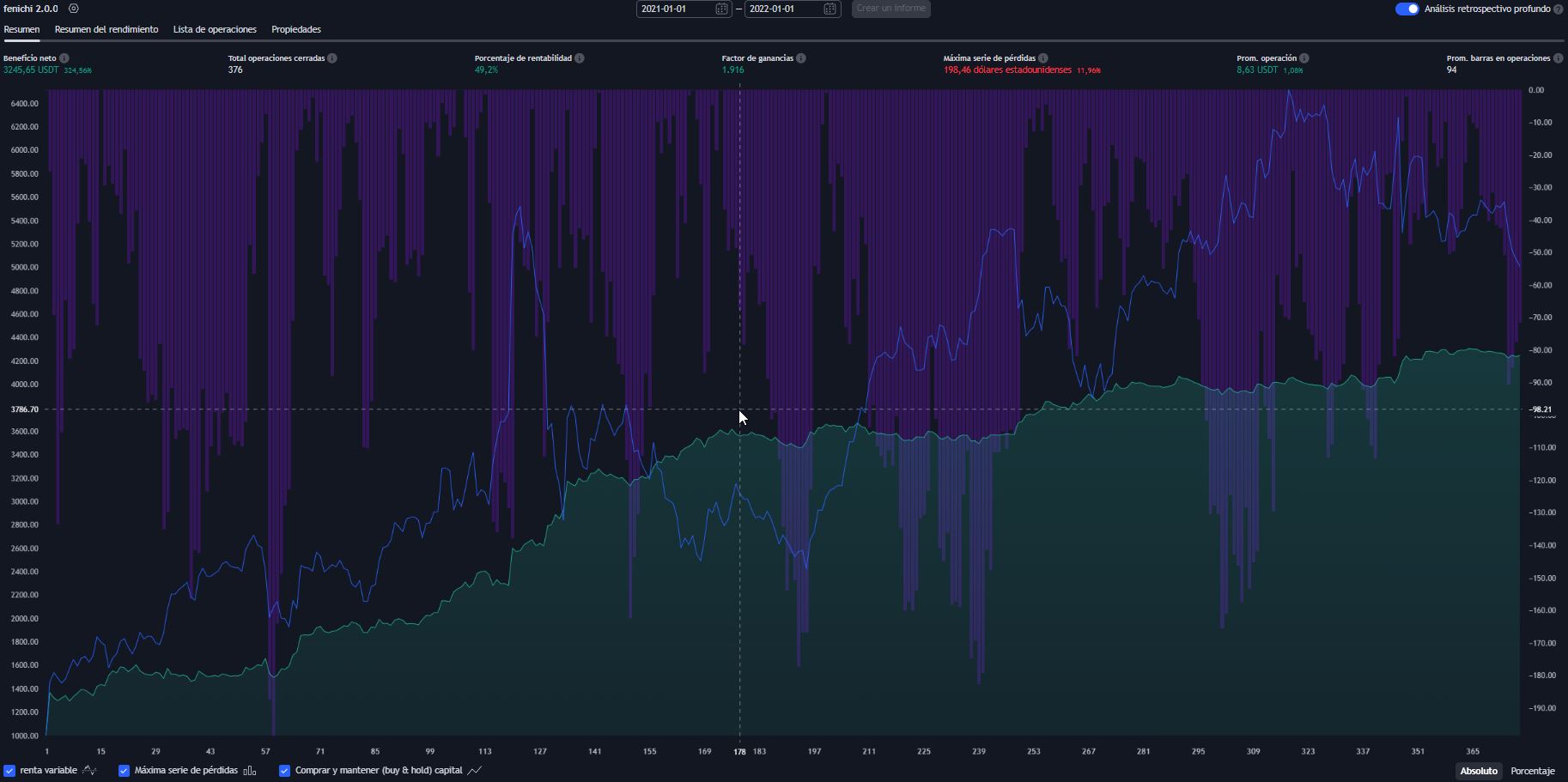The width and height of the screenshot is (1568, 782).
Task: Click Prom. barras en operaciones label
Action: 1498,58
